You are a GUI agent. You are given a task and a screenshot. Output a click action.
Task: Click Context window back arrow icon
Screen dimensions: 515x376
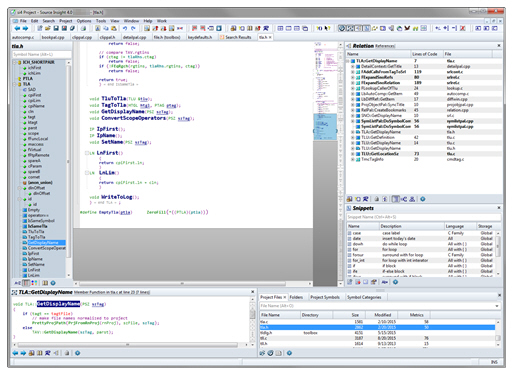click(15, 353)
